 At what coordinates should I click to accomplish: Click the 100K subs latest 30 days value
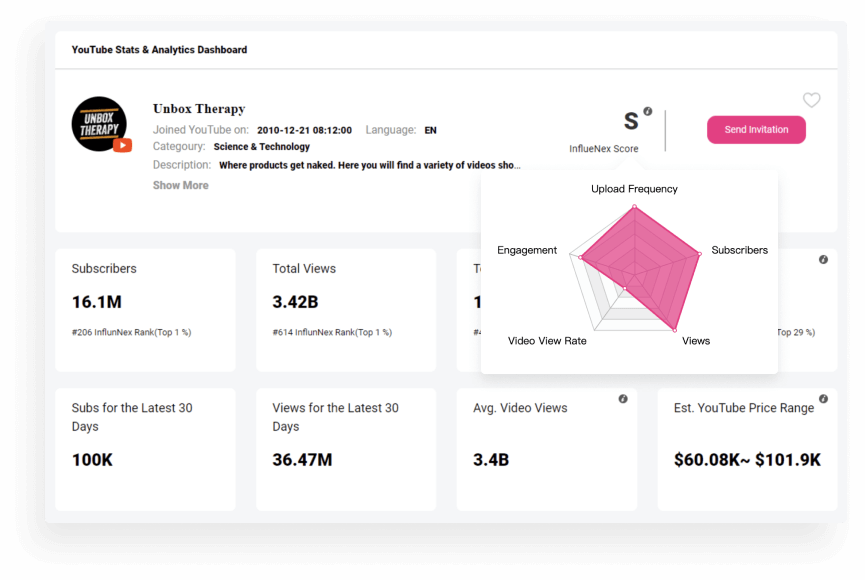92,460
